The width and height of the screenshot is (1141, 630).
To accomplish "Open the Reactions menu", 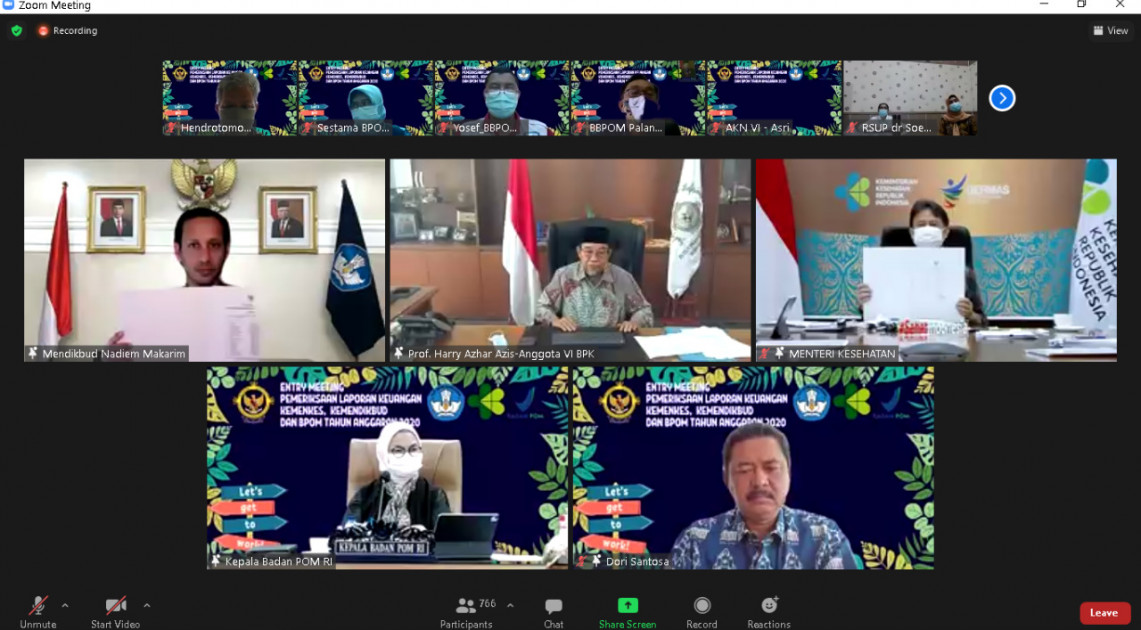I will [769, 607].
